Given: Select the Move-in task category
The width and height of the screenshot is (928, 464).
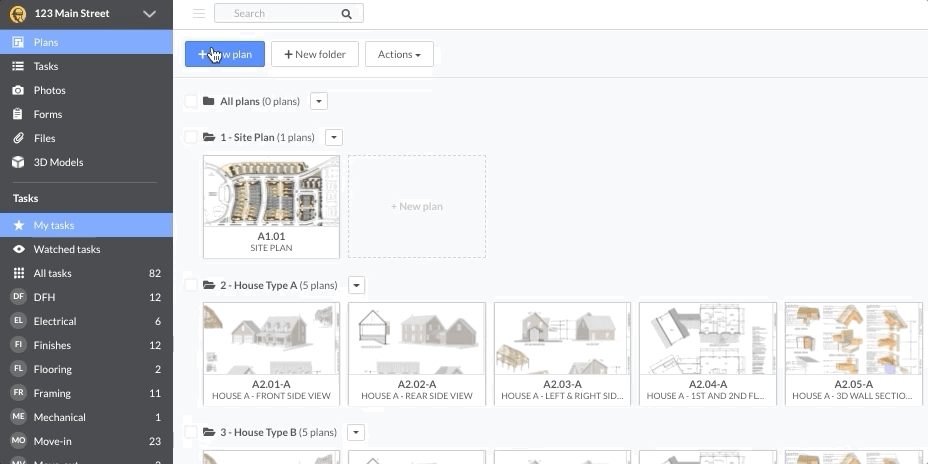Looking at the screenshot, I should [x=86, y=441].
